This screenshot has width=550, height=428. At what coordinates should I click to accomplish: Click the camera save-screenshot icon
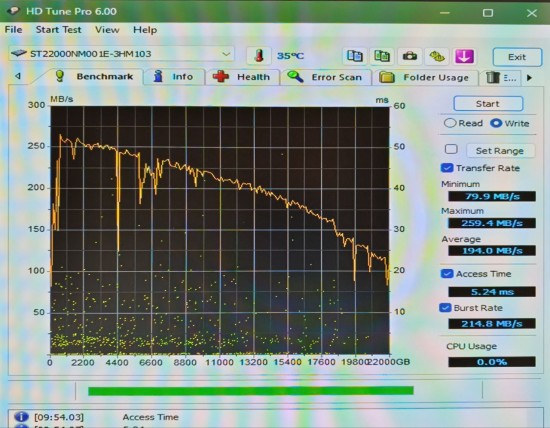coord(409,56)
